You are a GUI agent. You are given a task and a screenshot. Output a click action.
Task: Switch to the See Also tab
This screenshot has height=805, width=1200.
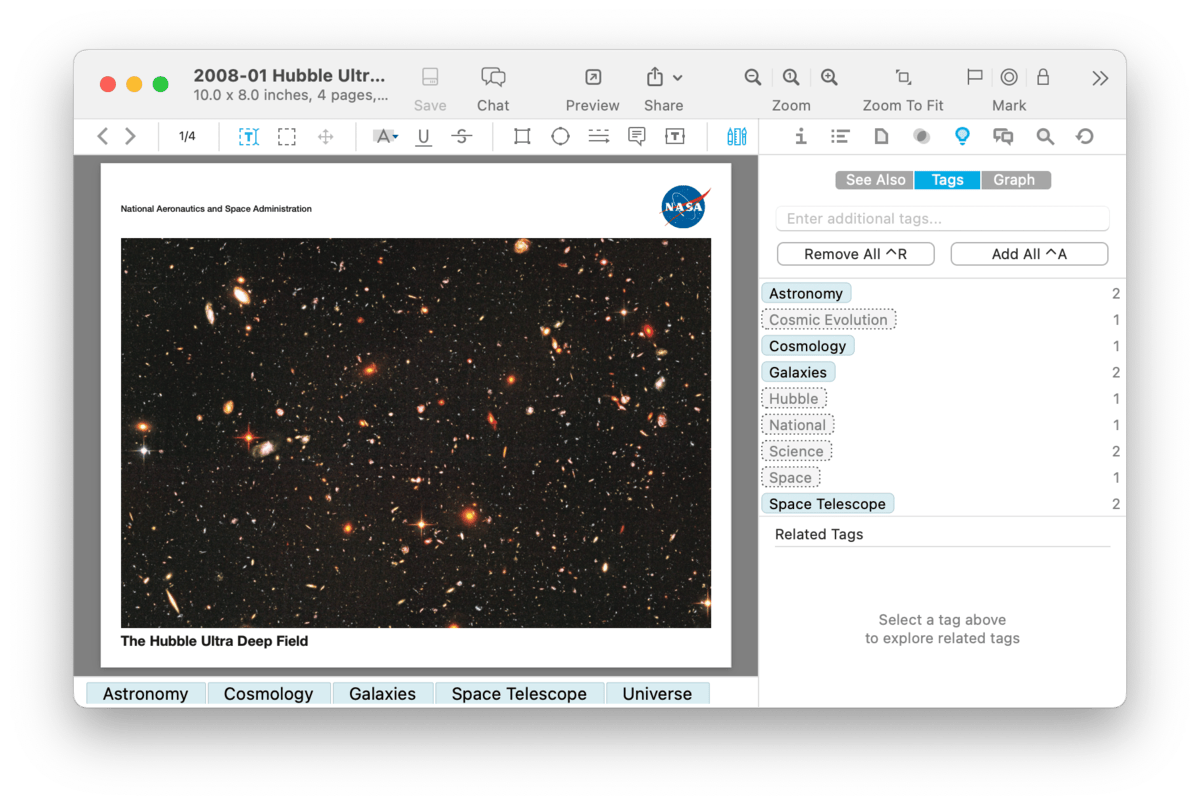pyautogui.click(x=874, y=180)
